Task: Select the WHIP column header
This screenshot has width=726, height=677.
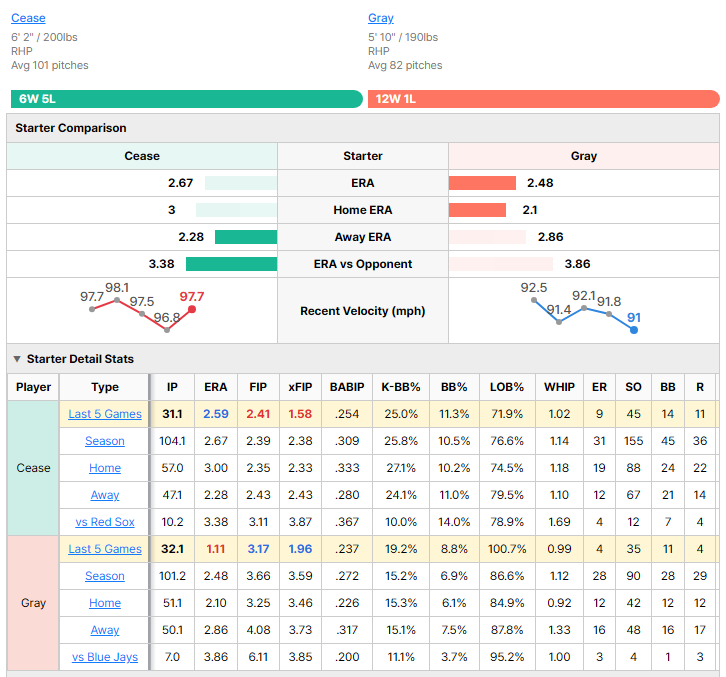Action: click(x=559, y=387)
